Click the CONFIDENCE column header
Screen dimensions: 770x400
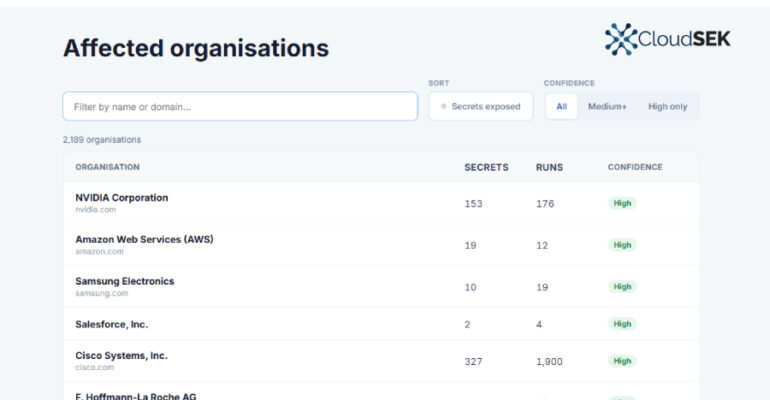(635, 167)
